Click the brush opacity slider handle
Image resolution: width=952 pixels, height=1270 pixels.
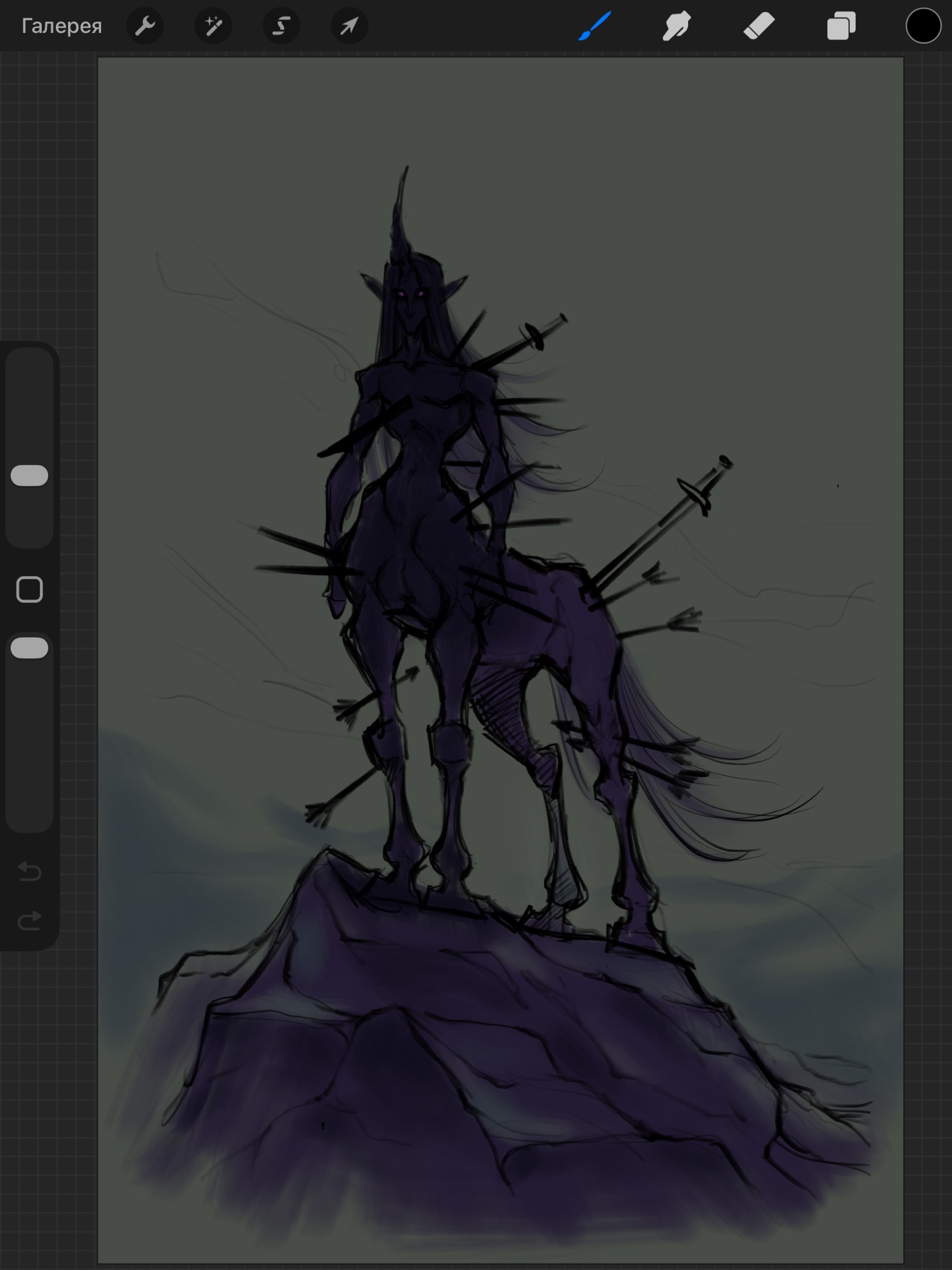(x=29, y=648)
